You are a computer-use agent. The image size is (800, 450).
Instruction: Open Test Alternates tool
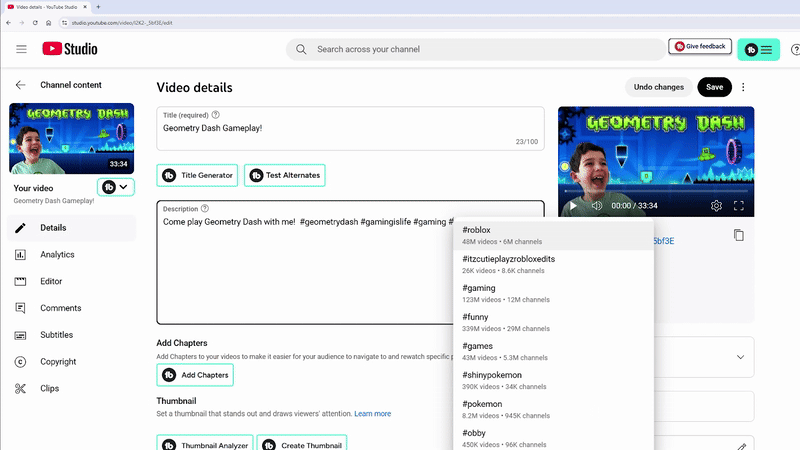pyautogui.click(x=285, y=175)
